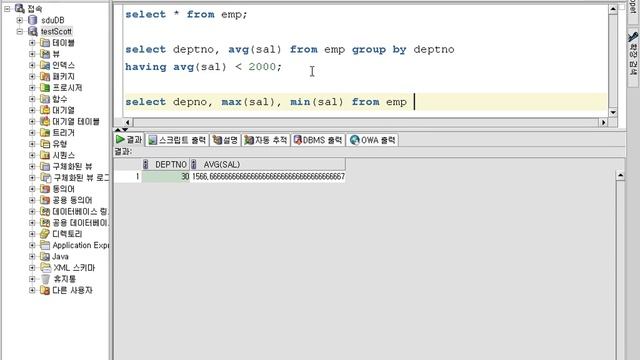Switch to the 스크립트 출력 tab
The width and height of the screenshot is (640, 360).
click(x=178, y=140)
